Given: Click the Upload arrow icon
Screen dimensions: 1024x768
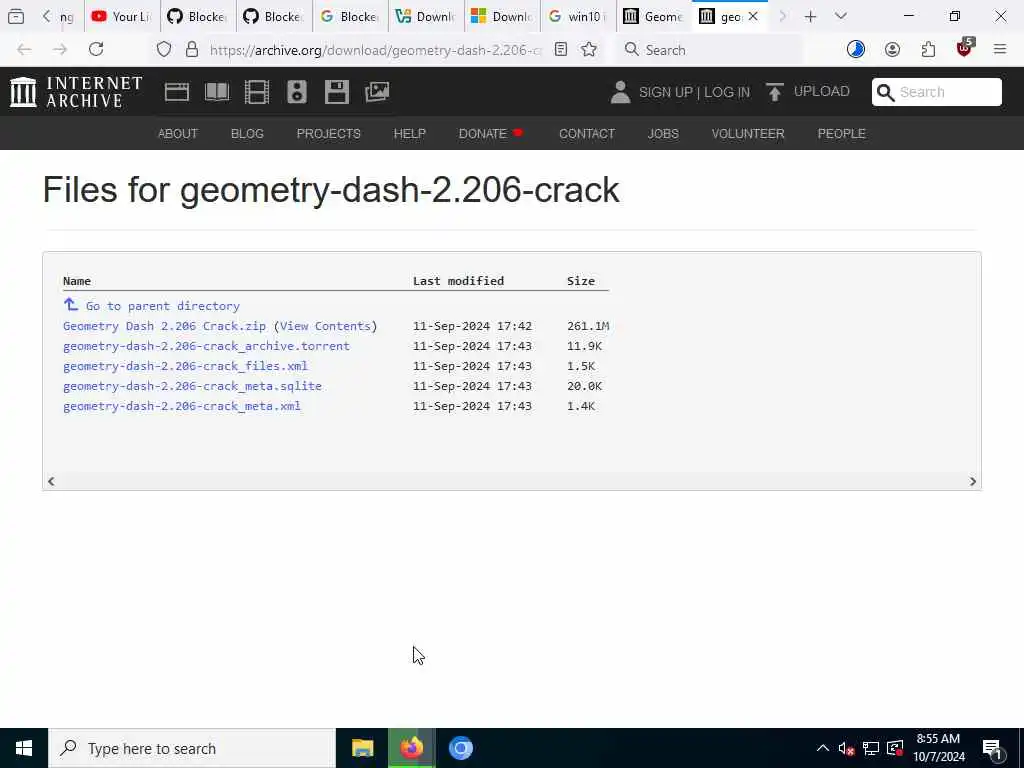Looking at the screenshot, I should (775, 92).
